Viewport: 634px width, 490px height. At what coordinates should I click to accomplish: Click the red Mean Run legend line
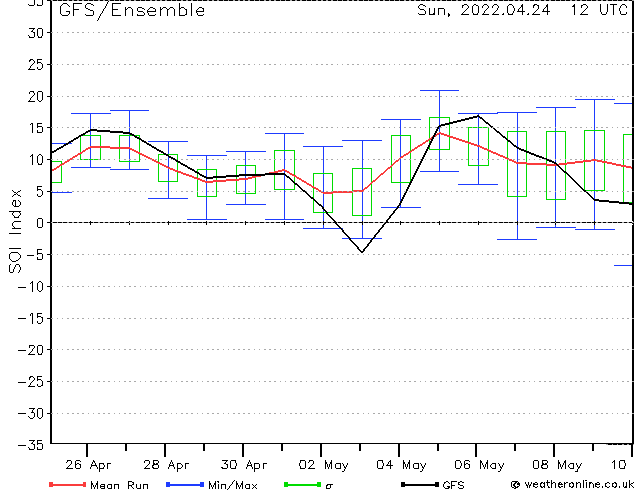(67, 484)
